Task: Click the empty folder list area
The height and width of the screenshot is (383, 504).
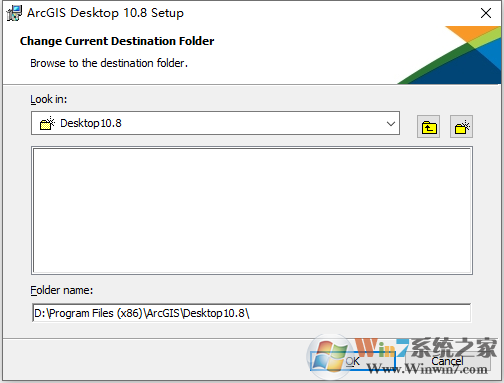Action: click(252, 210)
